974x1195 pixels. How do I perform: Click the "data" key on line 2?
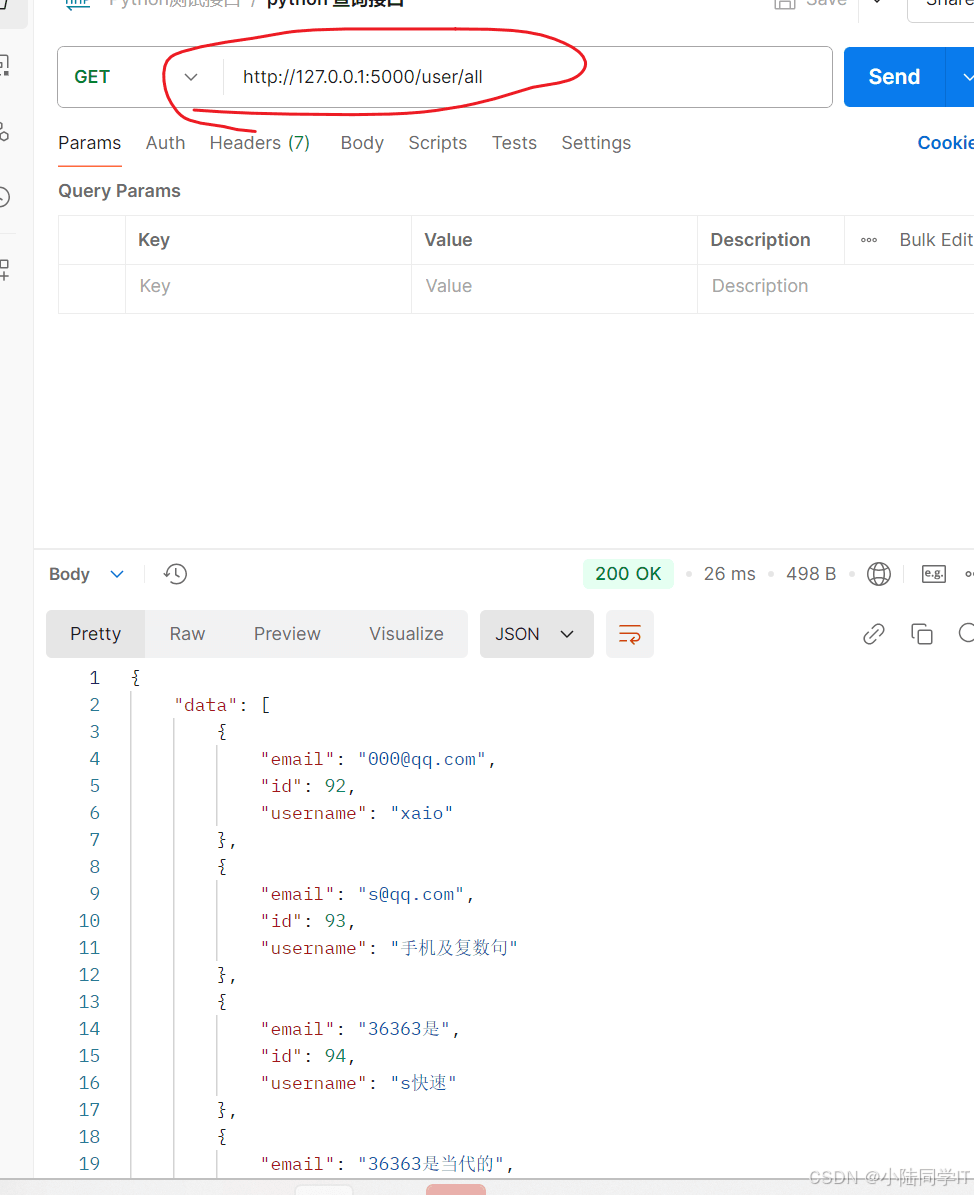tap(206, 706)
